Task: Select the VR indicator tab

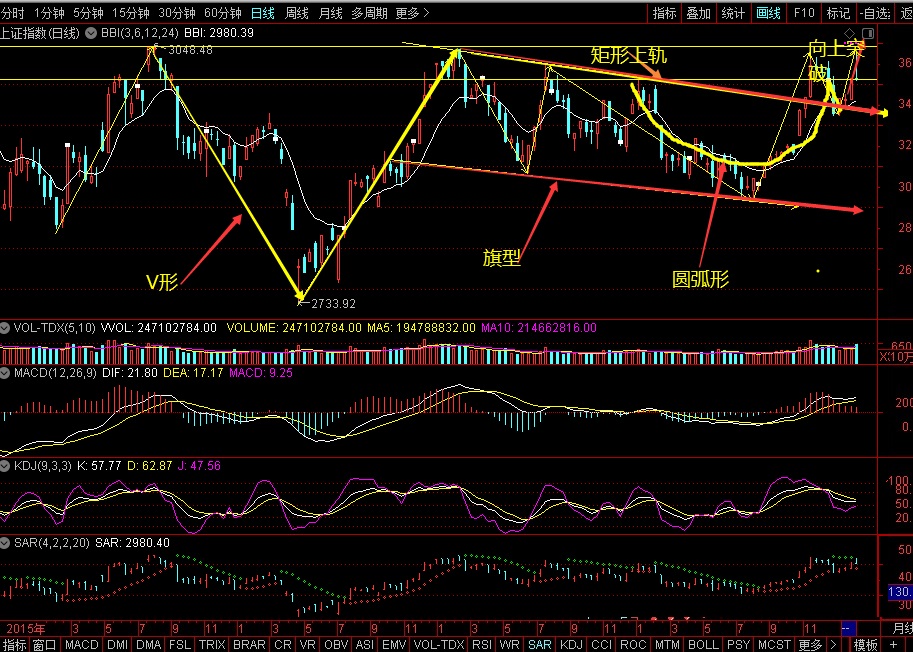Action: (x=307, y=644)
